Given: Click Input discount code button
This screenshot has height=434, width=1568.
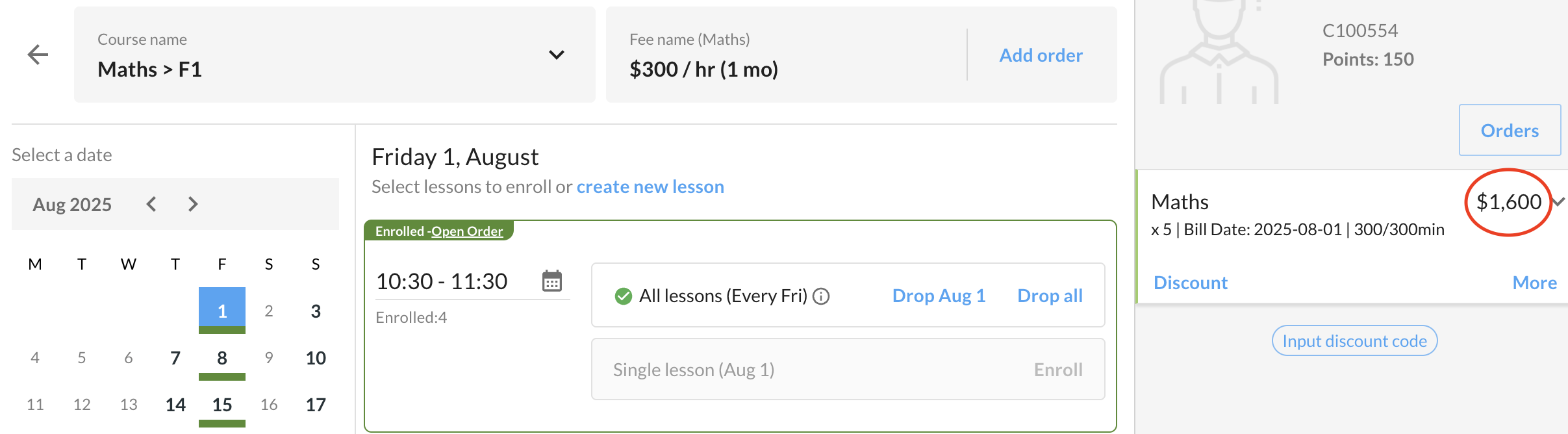Looking at the screenshot, I should (1354, 340).
